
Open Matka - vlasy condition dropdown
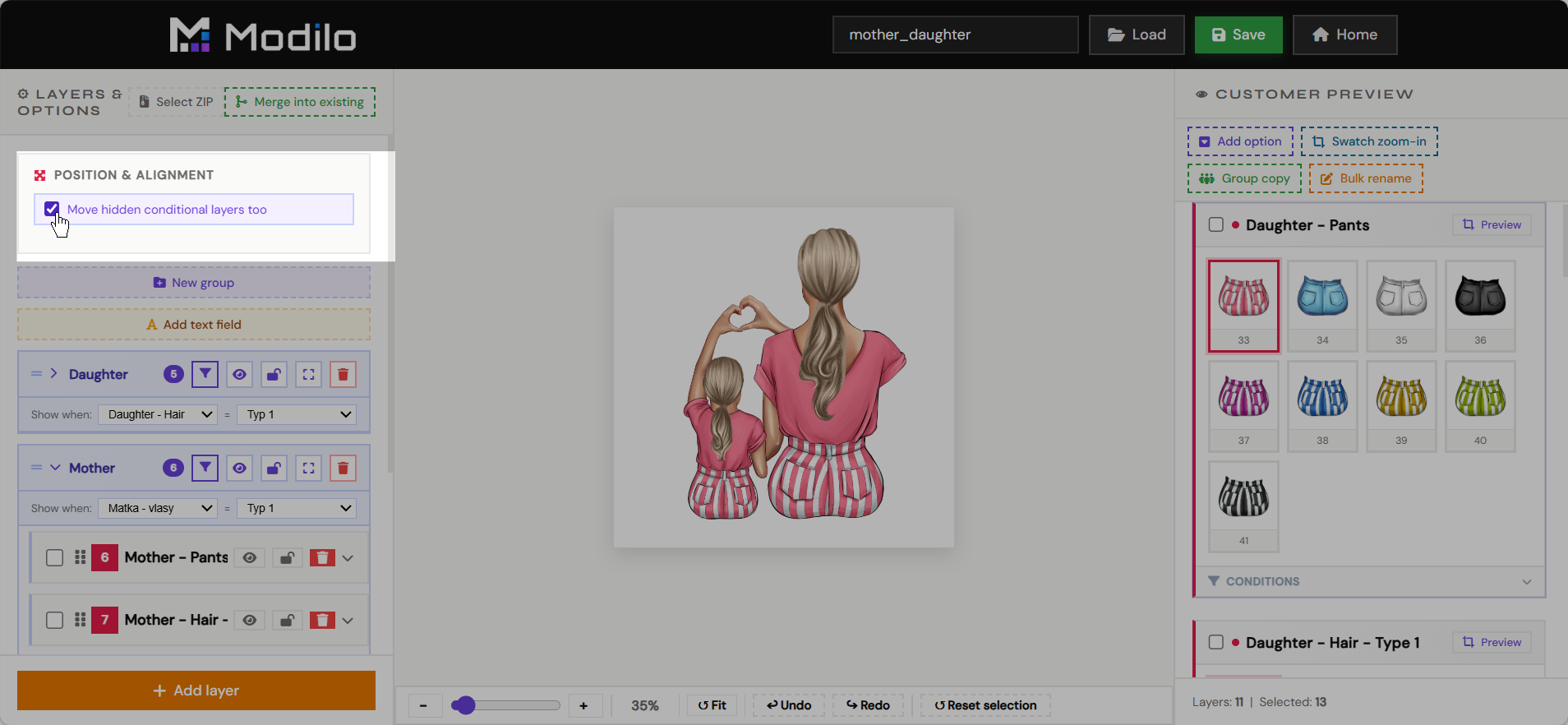[x=157, y=508]
